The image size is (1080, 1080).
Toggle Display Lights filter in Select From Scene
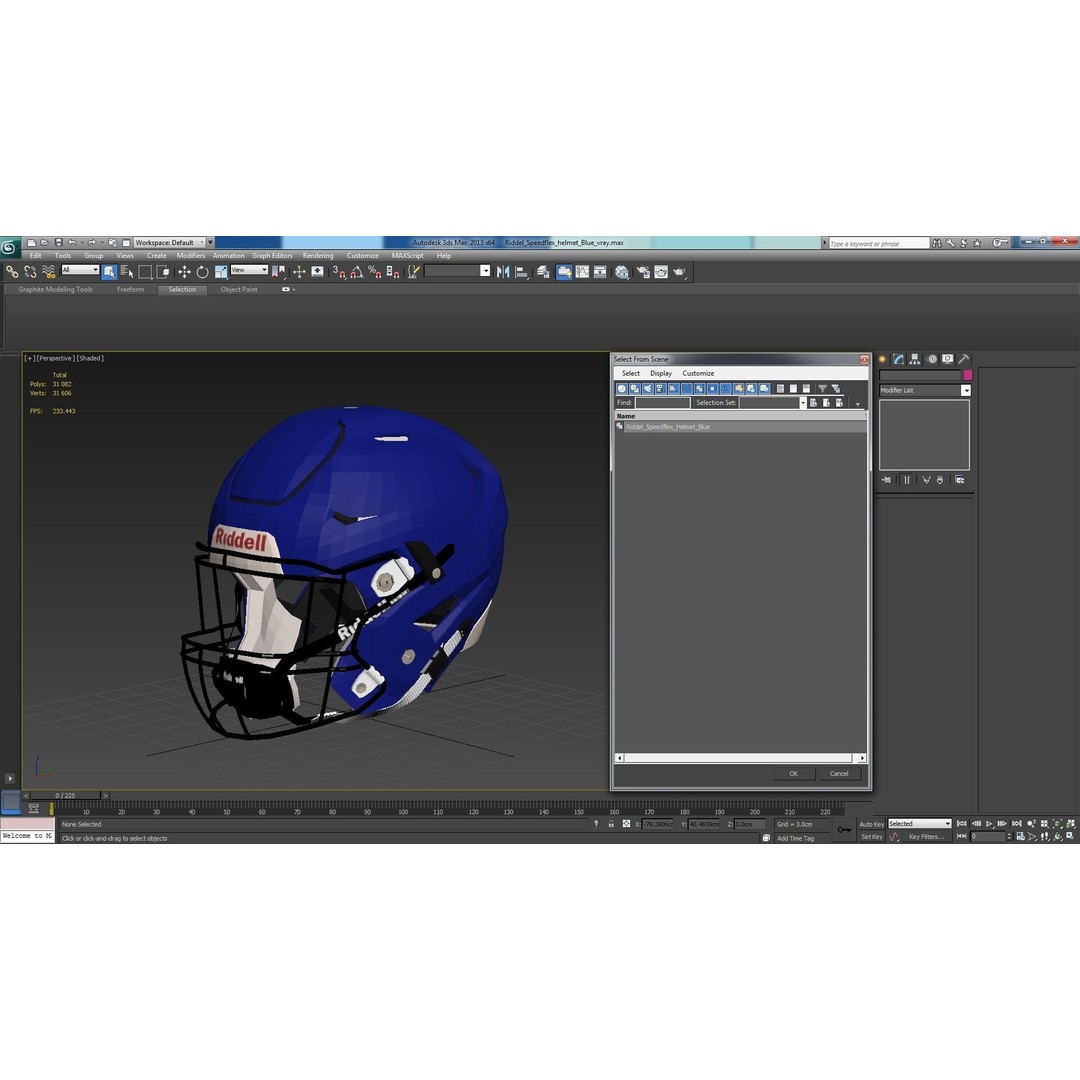648,388
